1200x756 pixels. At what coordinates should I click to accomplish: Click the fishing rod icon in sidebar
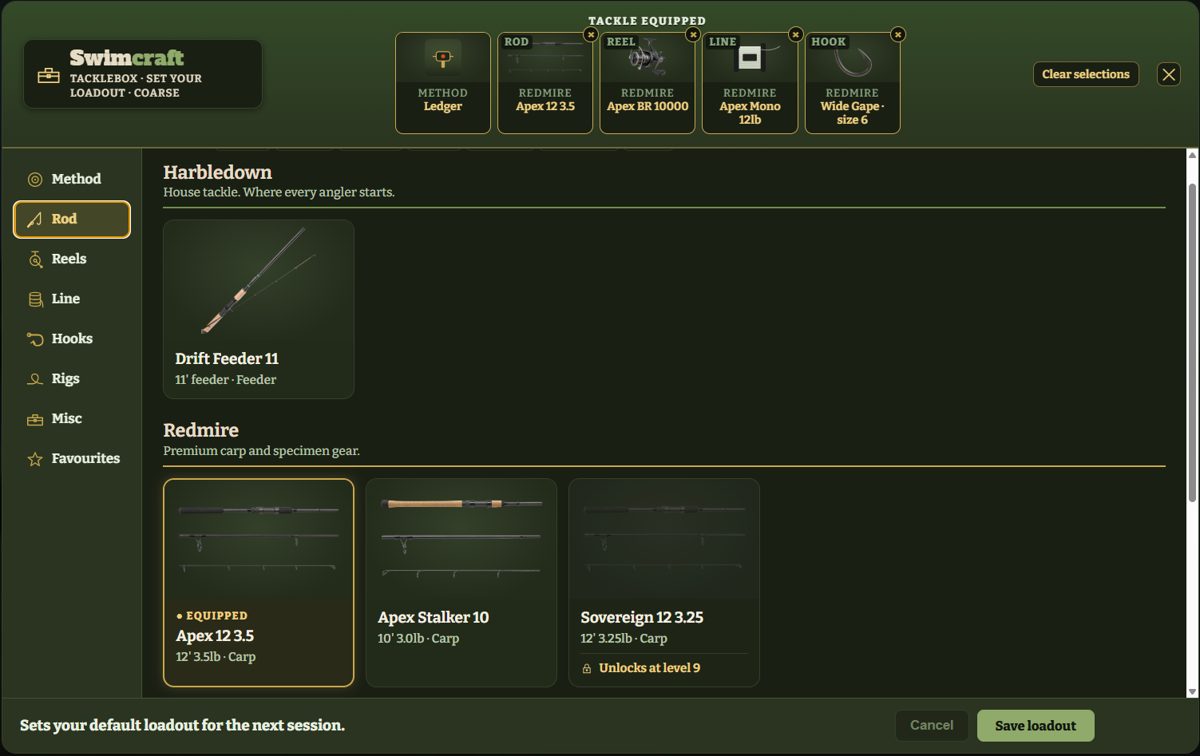point(35,219)
